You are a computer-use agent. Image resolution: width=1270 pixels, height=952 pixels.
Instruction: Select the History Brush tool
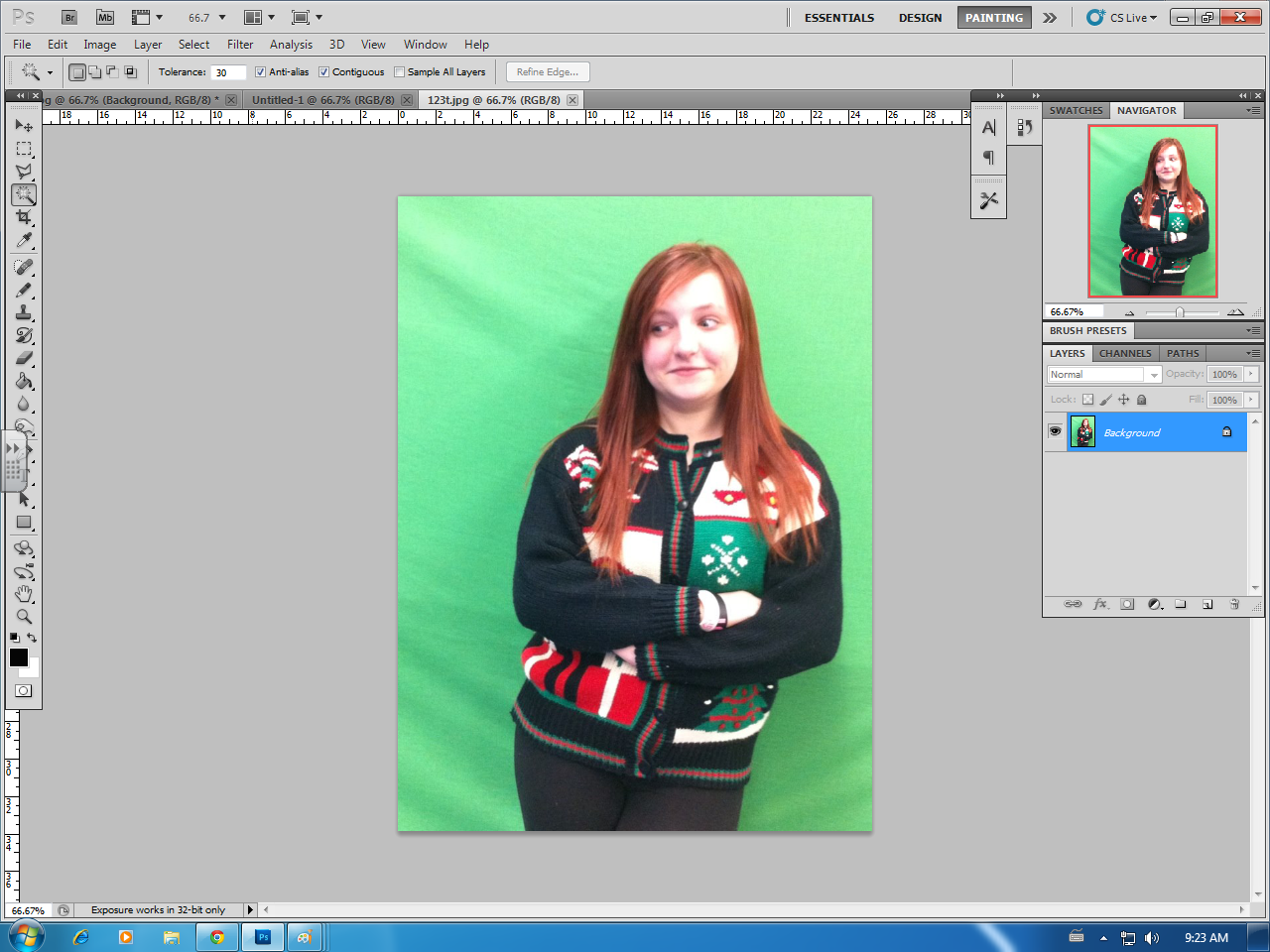pos(24,335)
